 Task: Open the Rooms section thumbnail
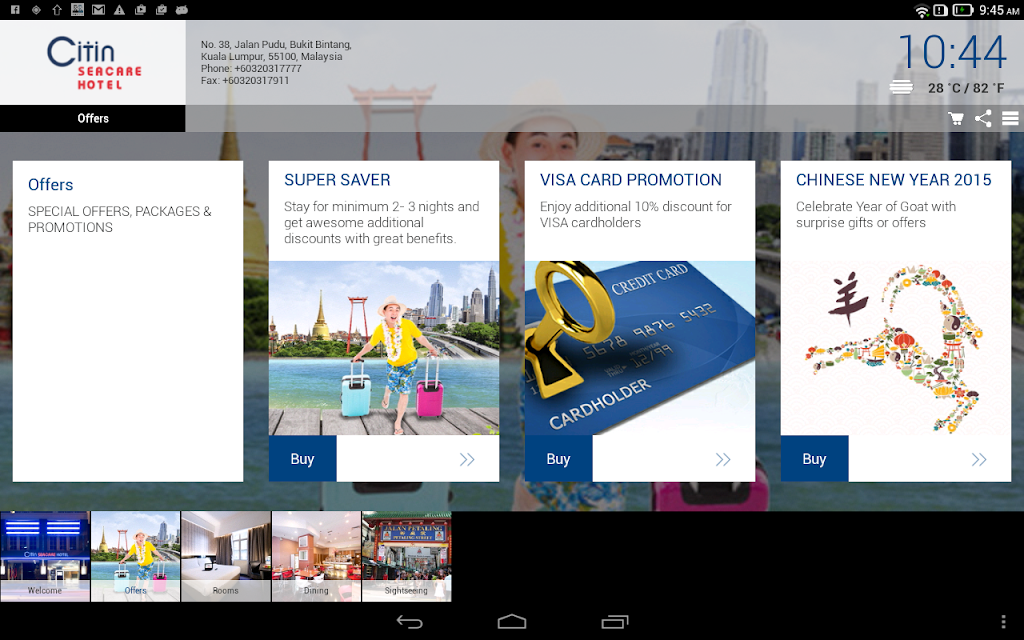point(225,556)
